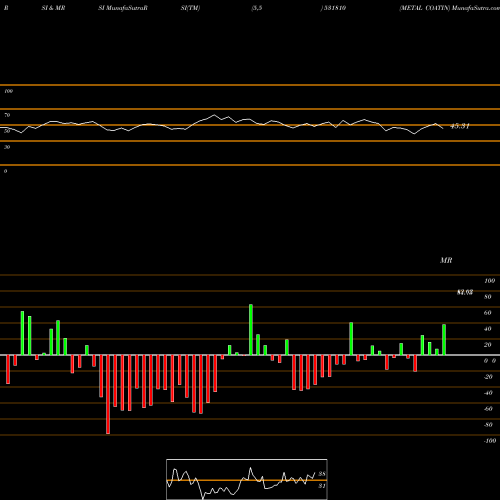Click the value 31 in mini chart

coord(322,486)
